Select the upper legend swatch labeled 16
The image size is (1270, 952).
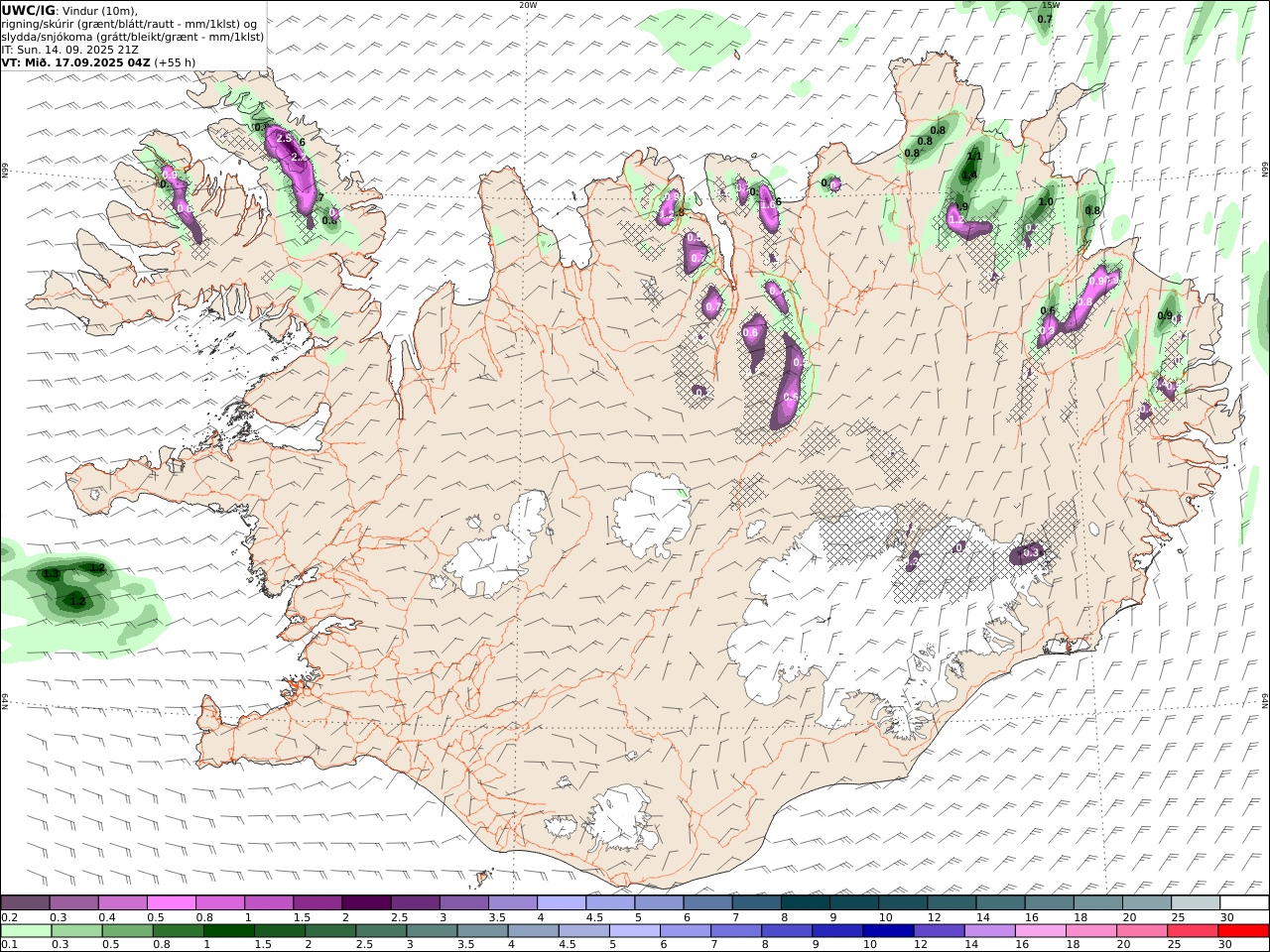coord(1049,902)
